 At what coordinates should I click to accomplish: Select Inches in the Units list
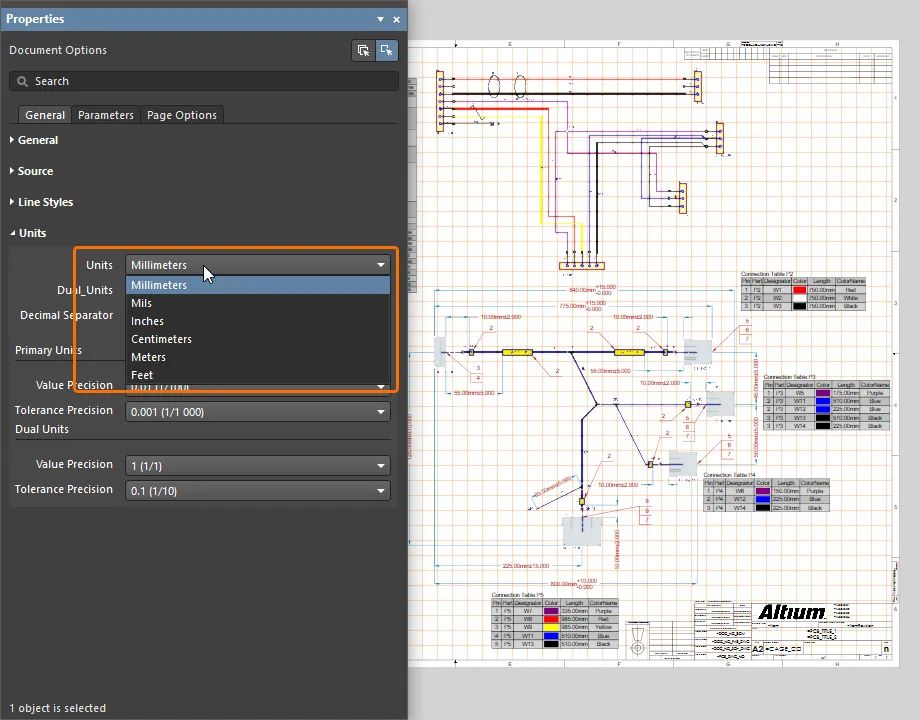(x=147, y=321)
